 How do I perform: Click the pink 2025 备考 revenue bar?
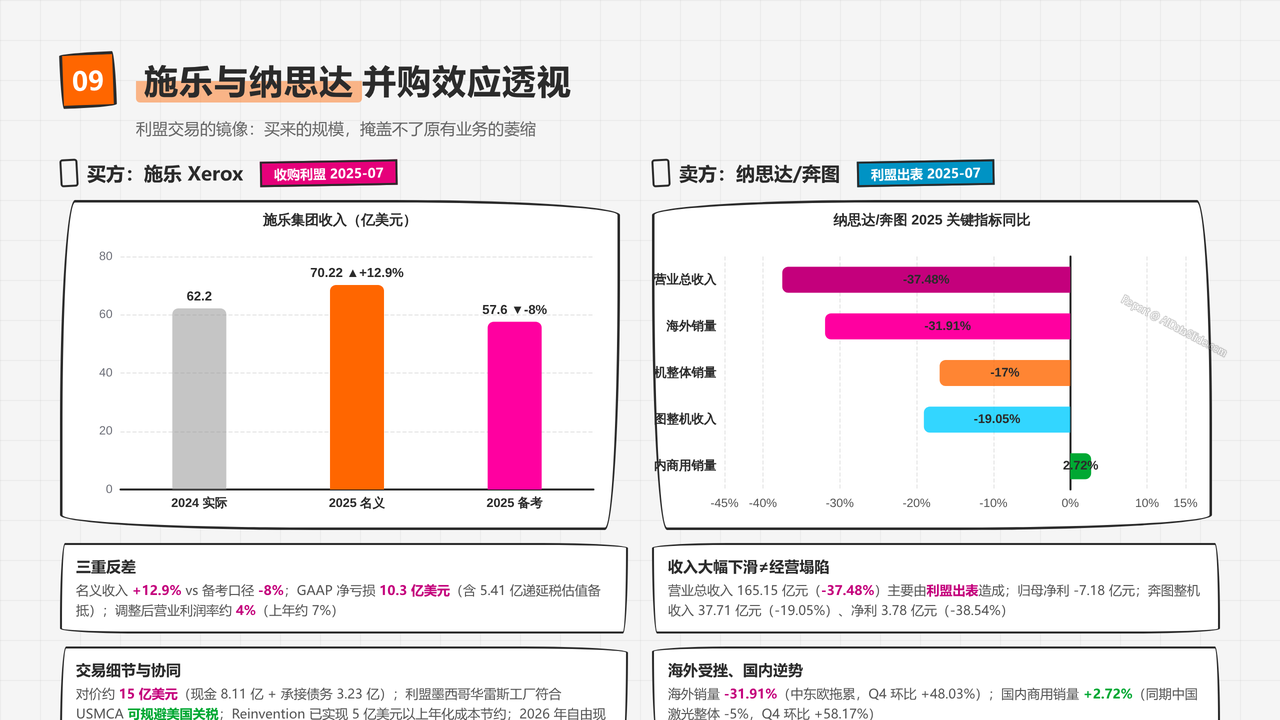click(x=514, y=406)
